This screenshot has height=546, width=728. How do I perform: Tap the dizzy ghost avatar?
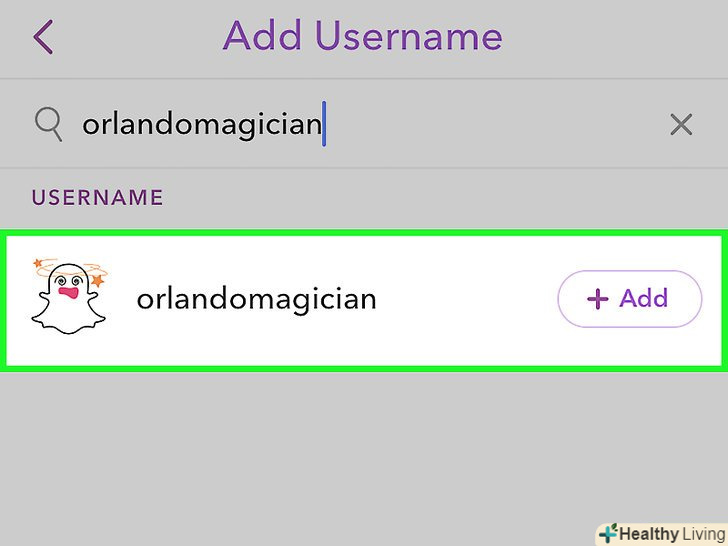pyautogui.click(x=67, y=297)
